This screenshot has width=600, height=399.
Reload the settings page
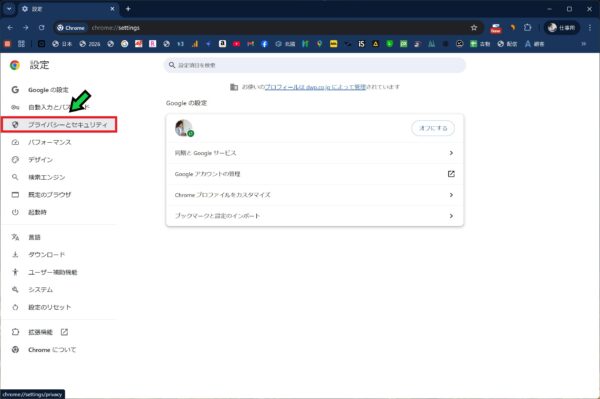click(41, 28)
